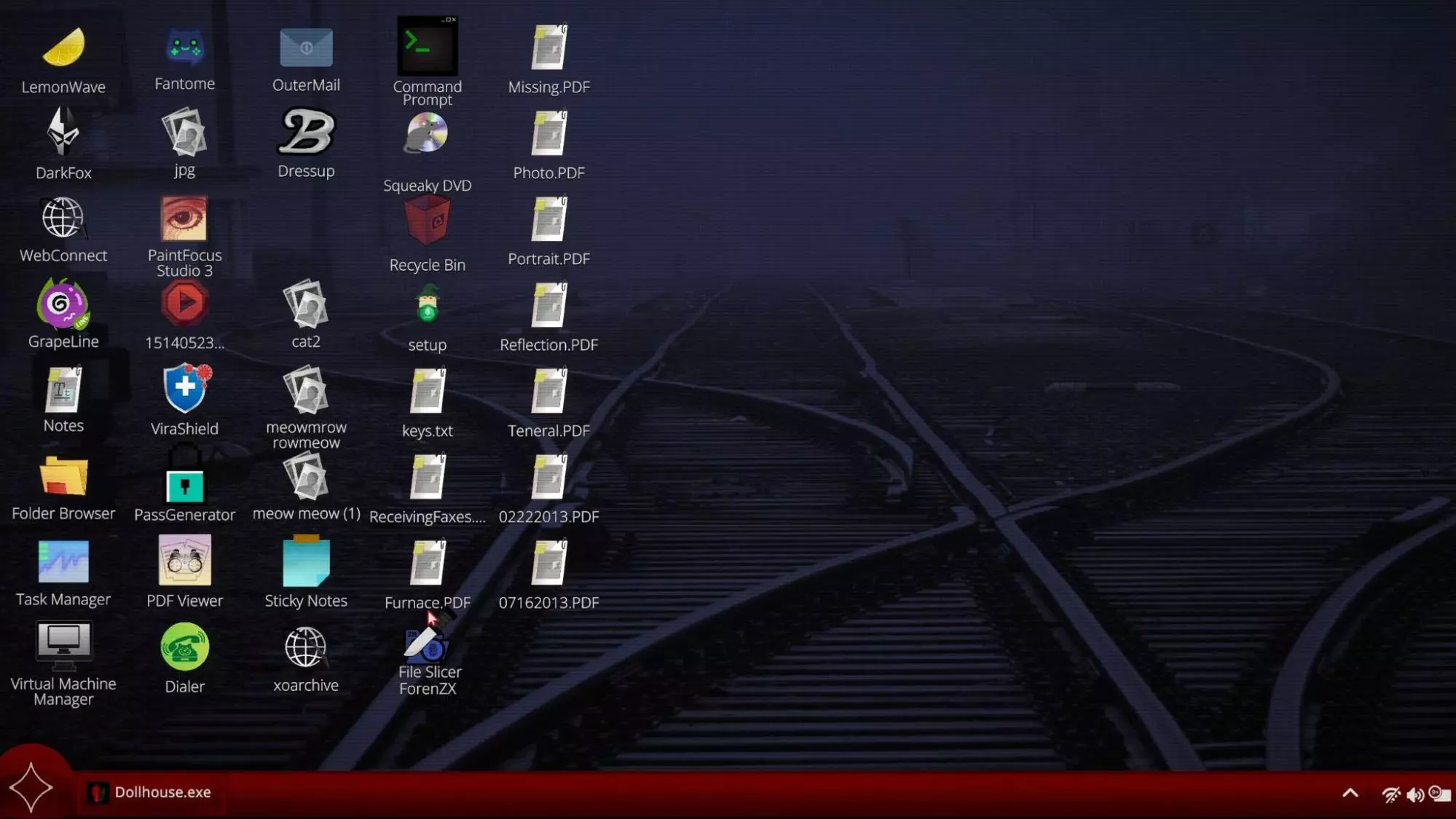Select the keys.txt file
Viewport: 1456px width, 819px height.
tap(427, 392)
